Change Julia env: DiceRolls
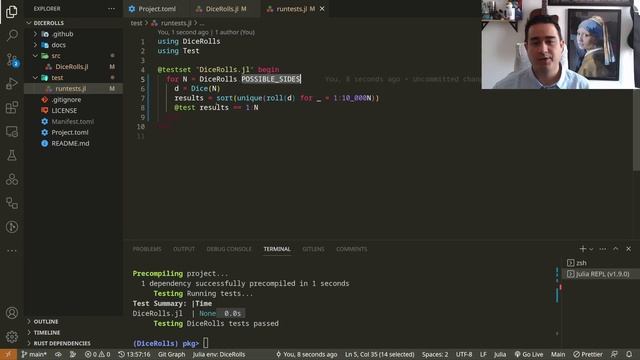 [x=219, y=354]
